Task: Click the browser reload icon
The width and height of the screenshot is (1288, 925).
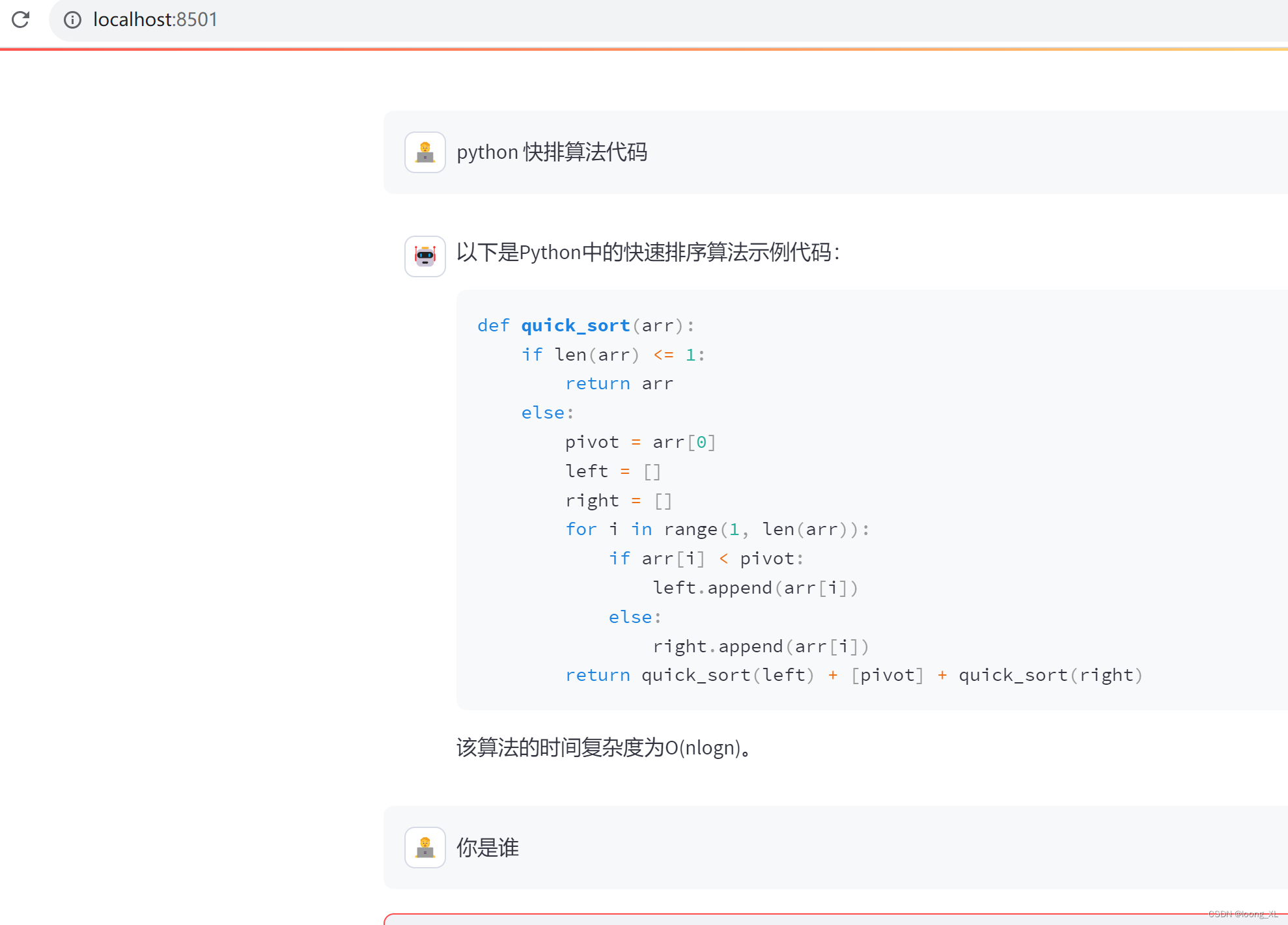Action: (x=21, y=20)
